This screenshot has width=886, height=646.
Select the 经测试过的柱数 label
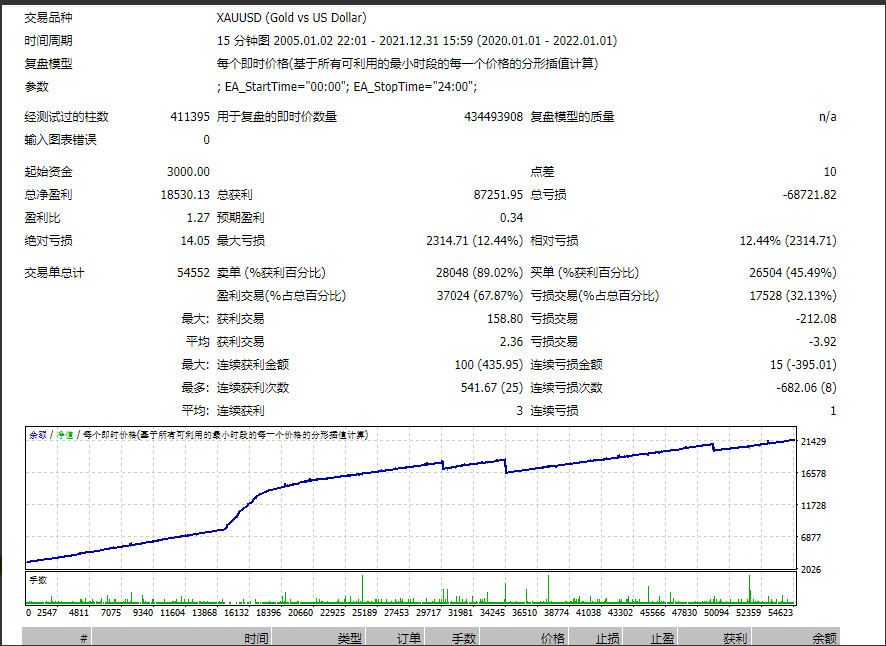[x=66, y=116]
